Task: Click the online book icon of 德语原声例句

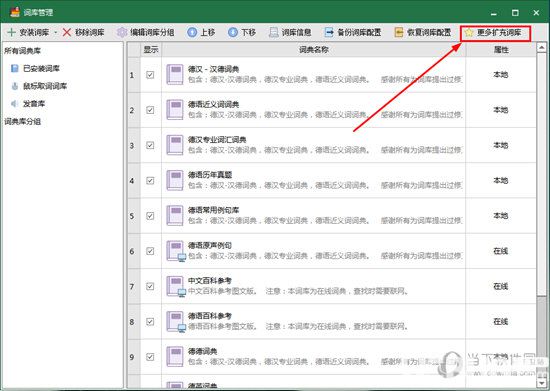Action: (x=175, y=251)
